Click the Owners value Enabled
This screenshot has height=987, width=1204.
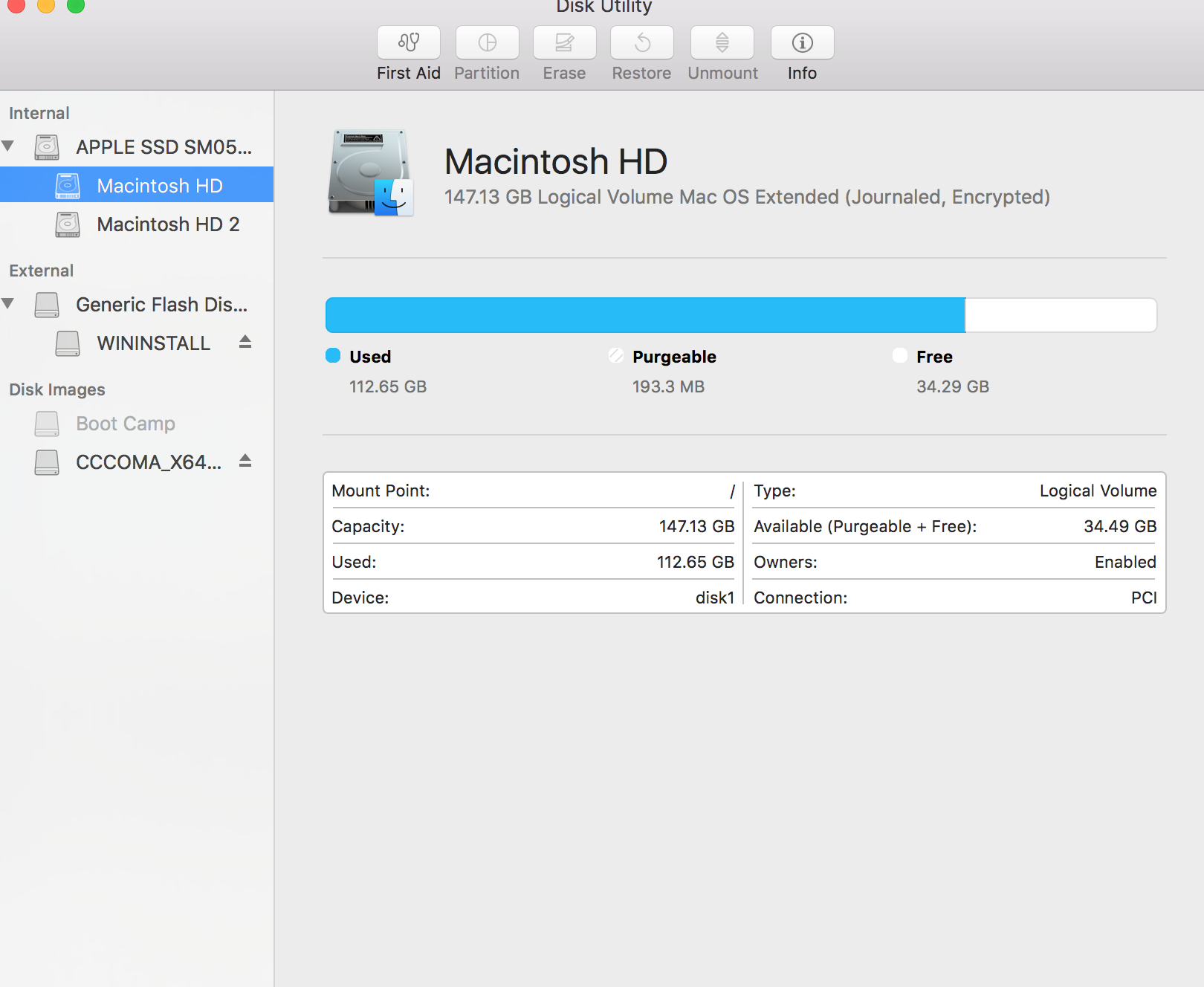point(1125,562)
